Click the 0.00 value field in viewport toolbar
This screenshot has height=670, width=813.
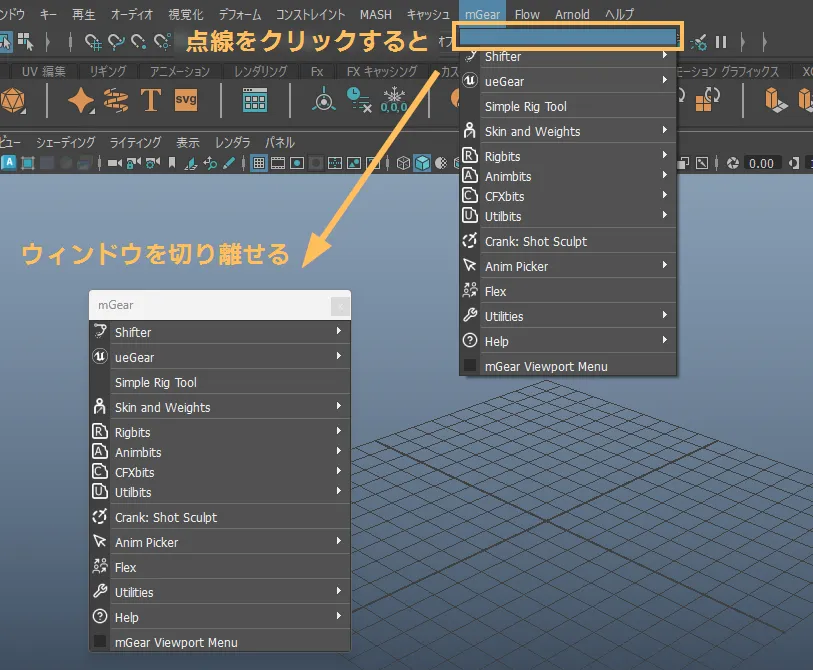(763, 163)
